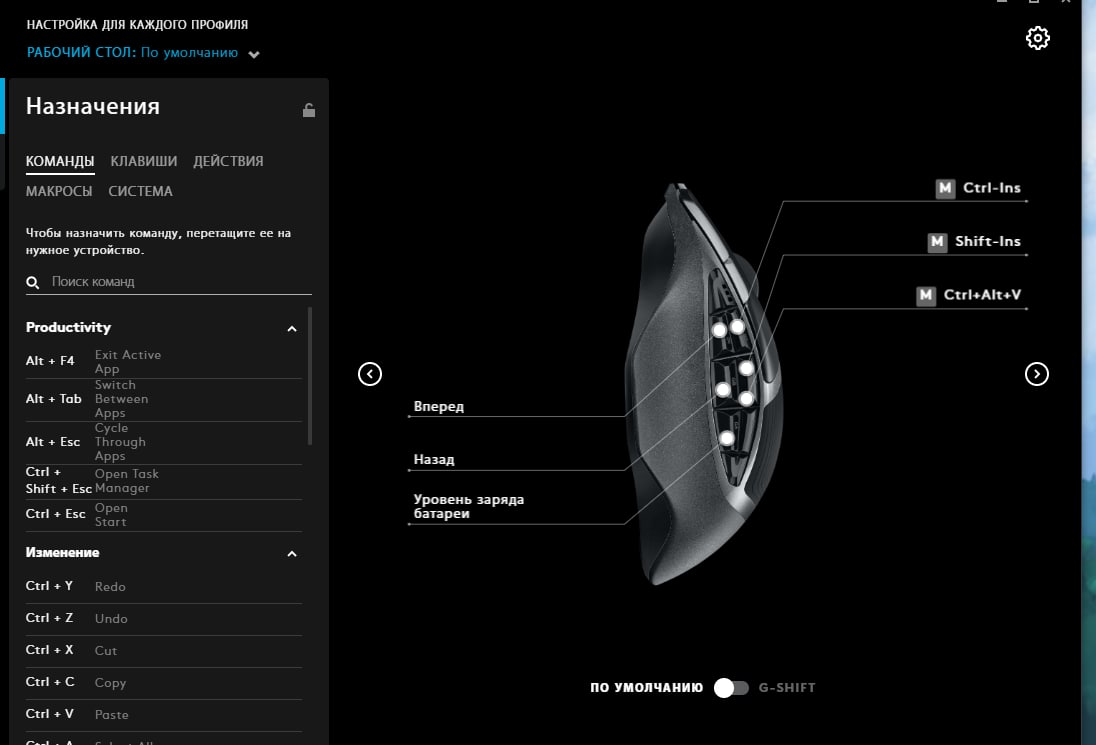The width and height of the screenshot is (1096, 745).
Task: Switch to the ДЕЙСТВИЯ tab
Action: click(229, 161)
